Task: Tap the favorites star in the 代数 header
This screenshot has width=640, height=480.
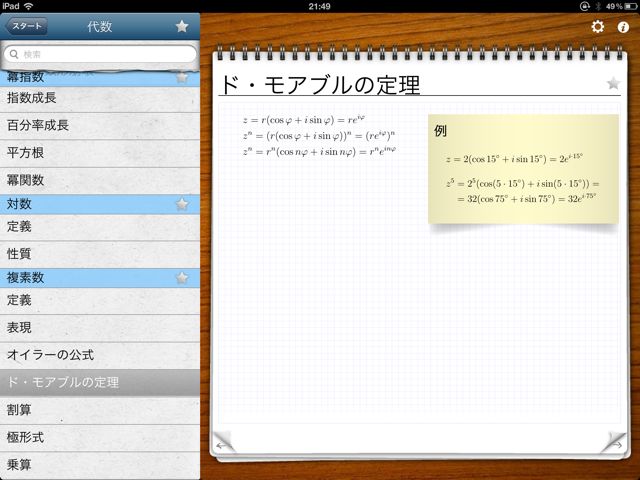Action: tap(182, 27)
